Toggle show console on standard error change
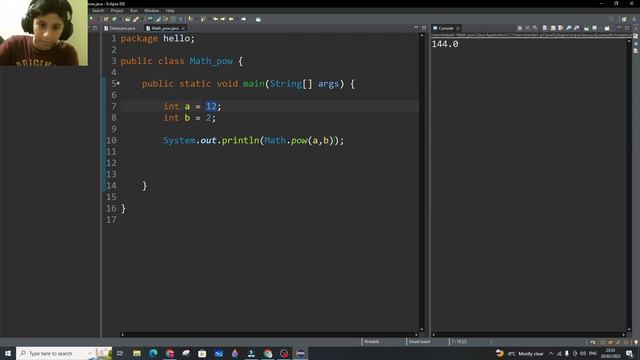Image resolution: width=640 pixels, height=360 pixels. pos(577,28)
